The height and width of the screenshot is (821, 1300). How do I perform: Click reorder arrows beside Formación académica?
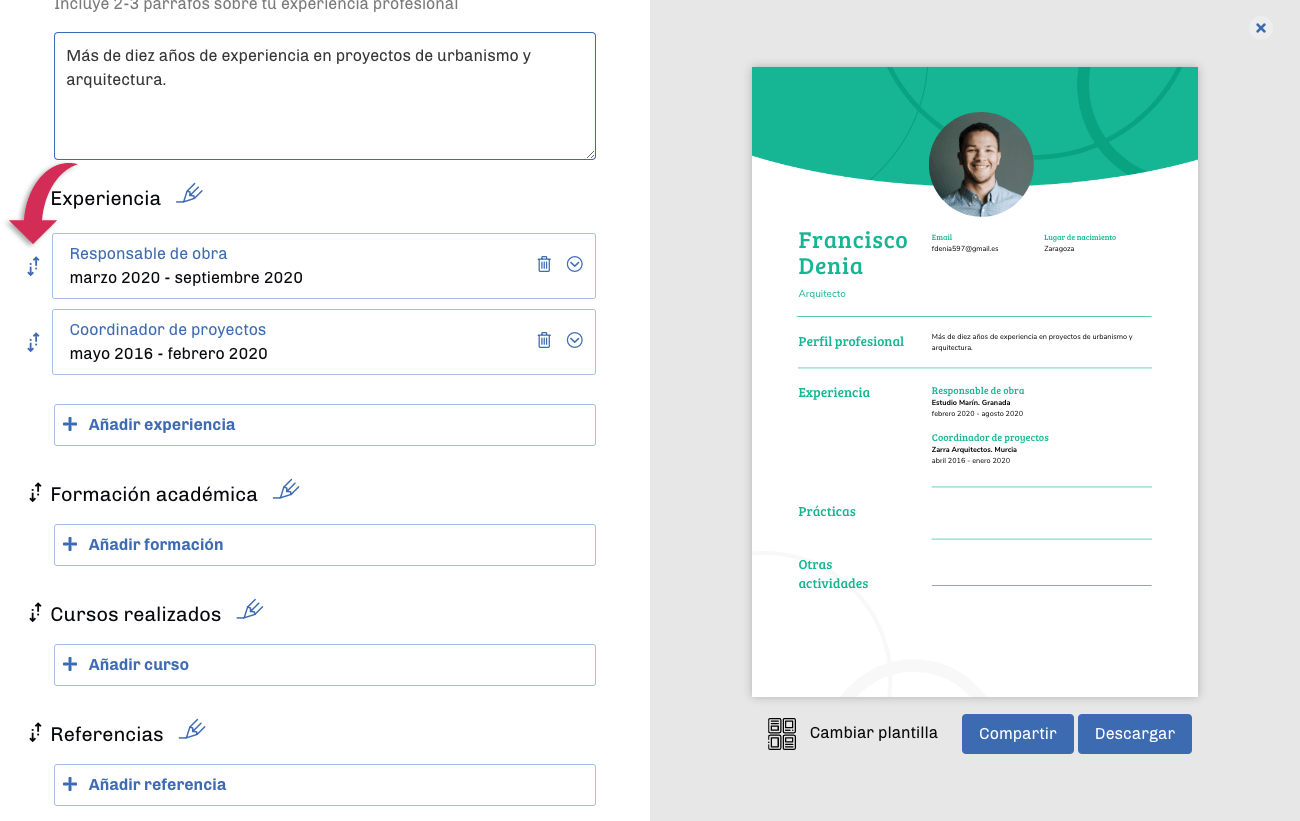(35, 493)
